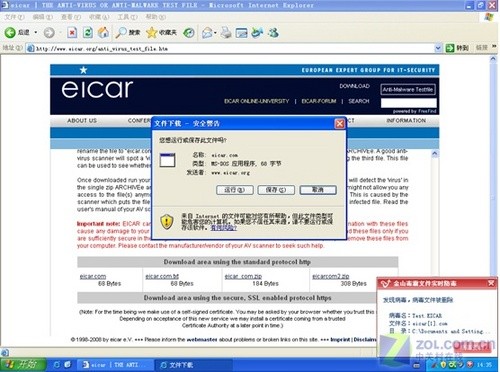500x372 pixels.
Task: Click the 运行(R) Run button
Action: (x=235, y=190)
